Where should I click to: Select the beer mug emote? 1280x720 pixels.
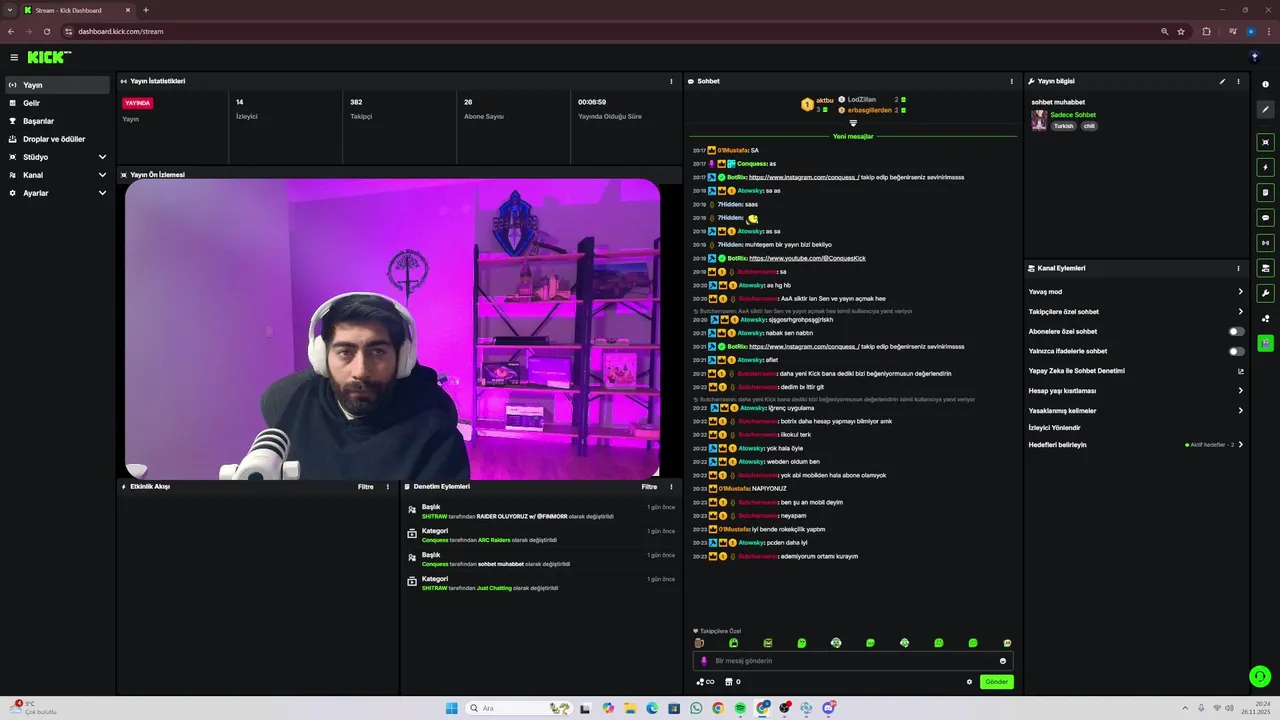[x=699, y=643]
